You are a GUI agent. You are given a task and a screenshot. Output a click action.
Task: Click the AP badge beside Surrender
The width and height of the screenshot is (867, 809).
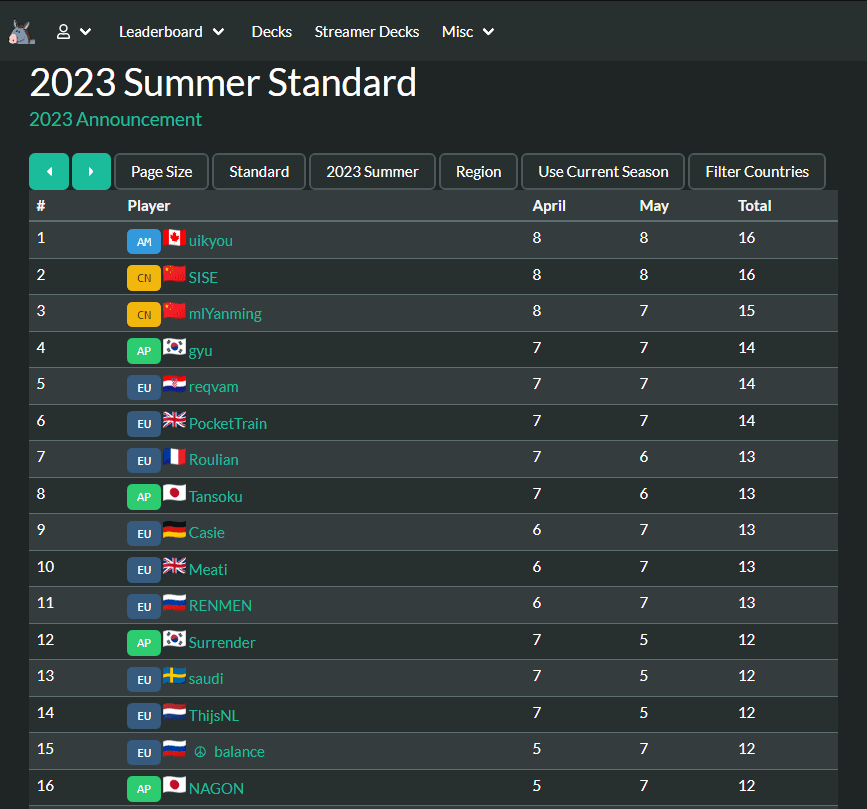(143, 642)
